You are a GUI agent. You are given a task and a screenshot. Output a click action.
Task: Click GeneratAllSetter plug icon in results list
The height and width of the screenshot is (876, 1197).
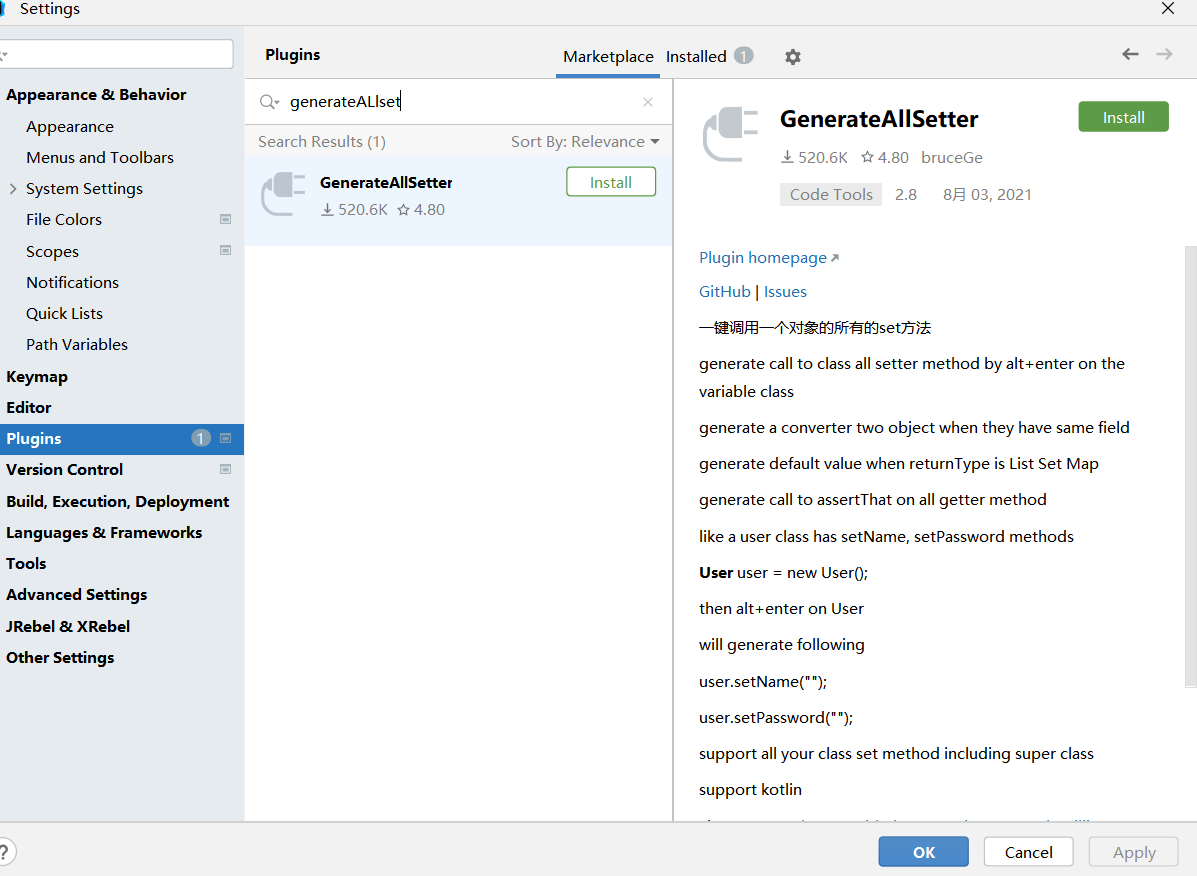[x=282, y=194]
